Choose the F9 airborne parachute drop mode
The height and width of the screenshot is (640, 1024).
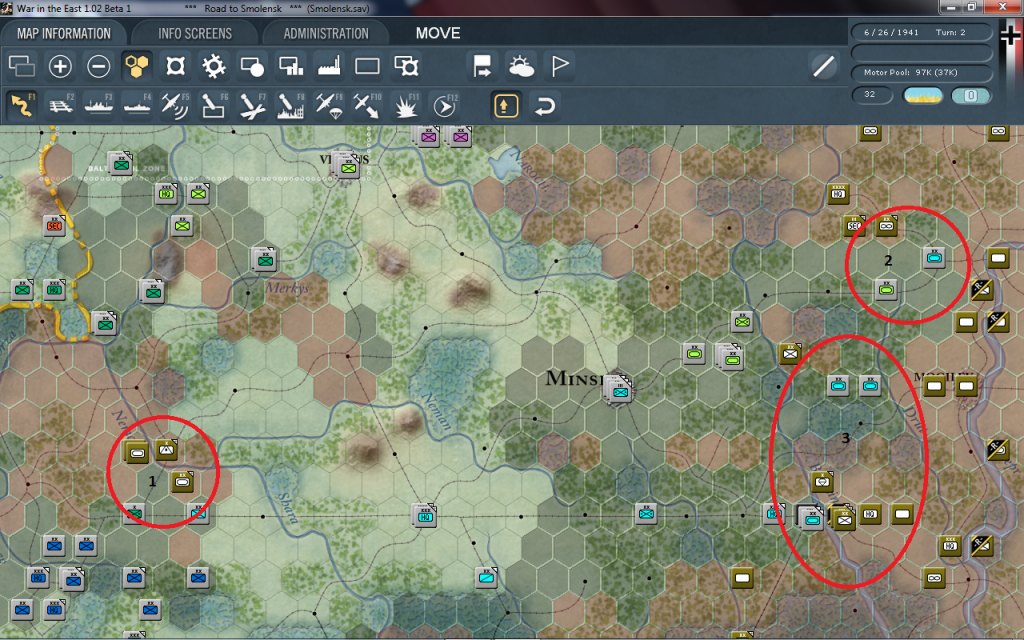tap(327, 105)
